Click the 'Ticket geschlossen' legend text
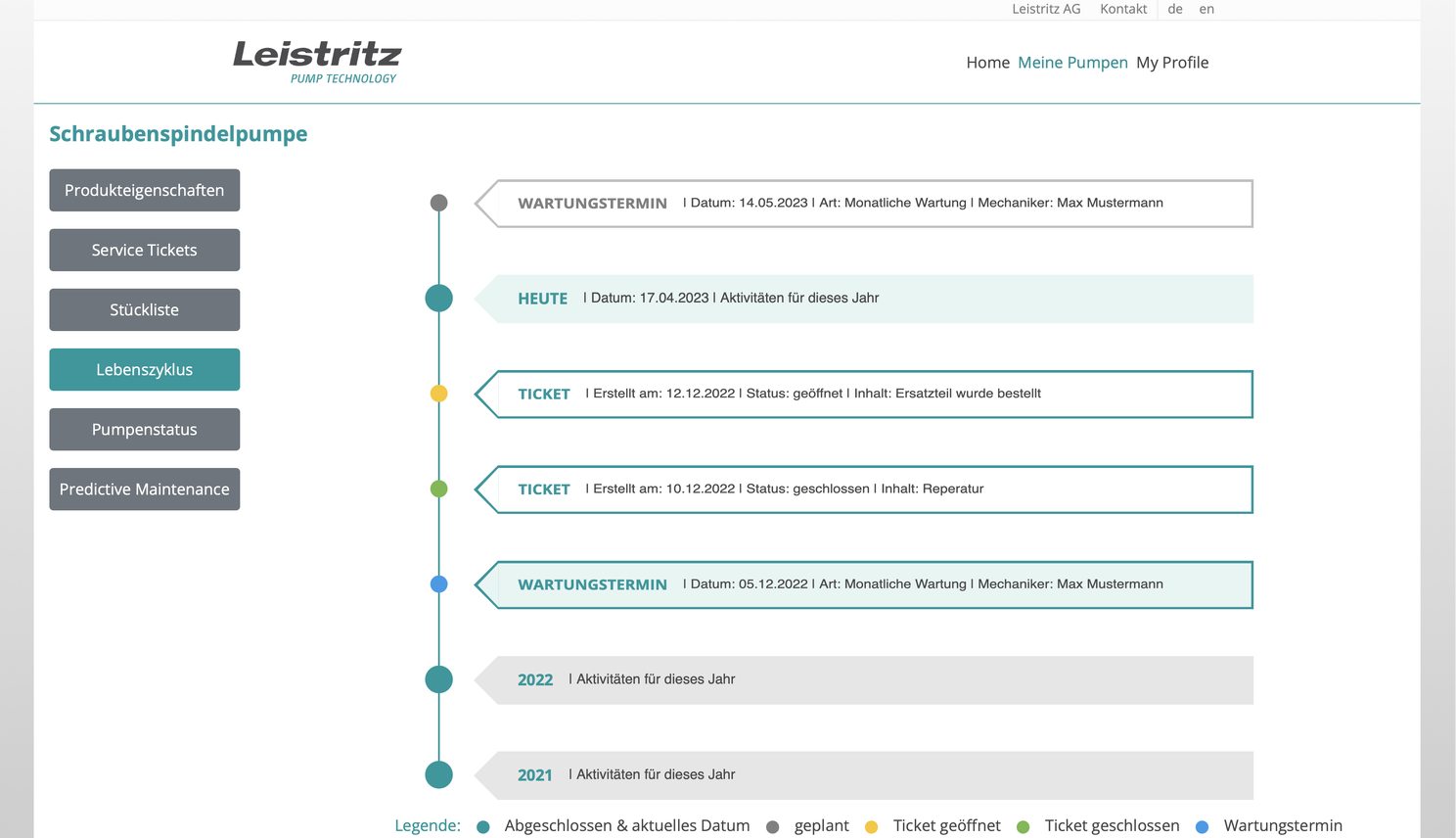1456x838 pixels. pos(1113,826)
